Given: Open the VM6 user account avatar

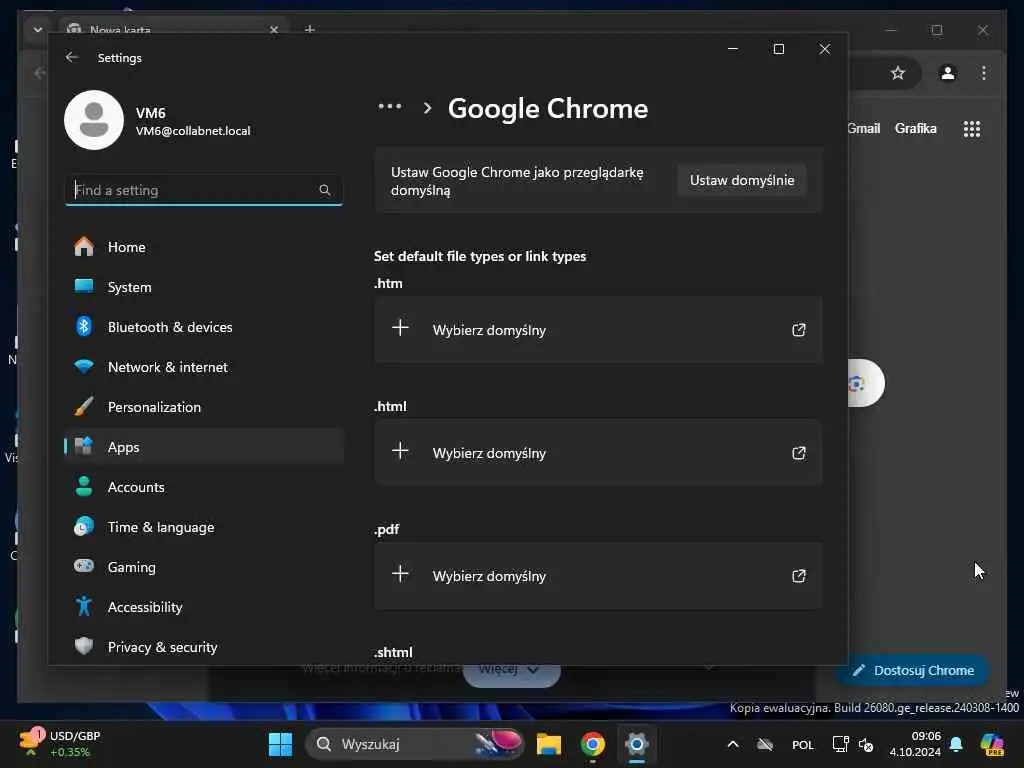Looking at the screenshot, I should pyautogui.click(x=94, y=120).
